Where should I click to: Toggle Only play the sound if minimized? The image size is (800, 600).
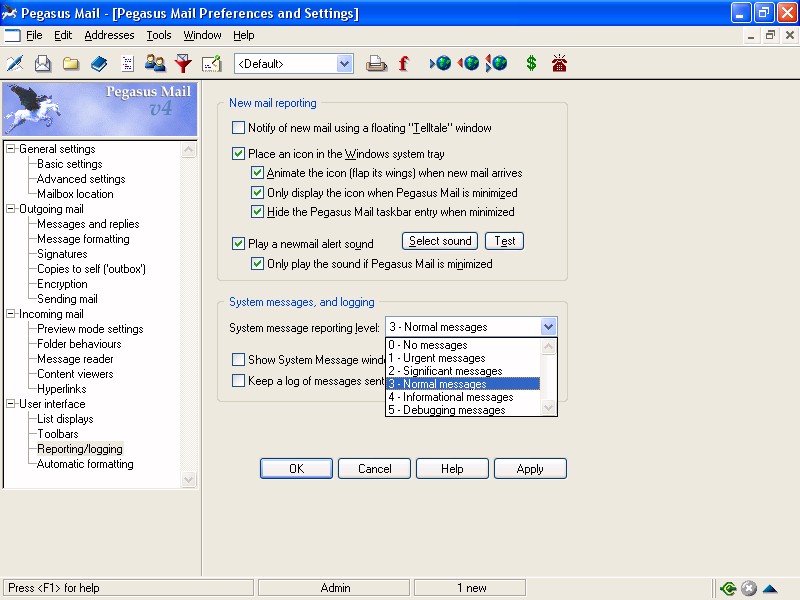[x=257, y=264]
